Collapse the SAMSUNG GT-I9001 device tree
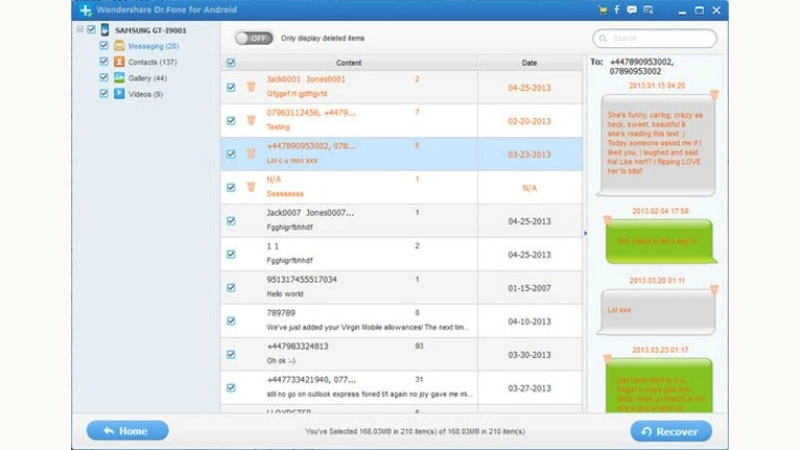 coord(80,30)
